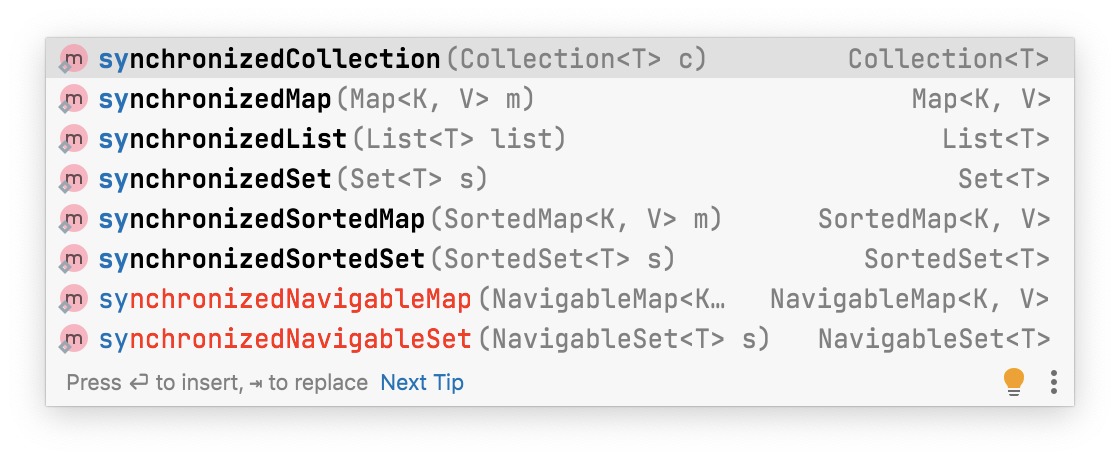Pick the red synchronizedNavigableMap entry
The width and height of the screenshot is (1120, 460).
560,299
